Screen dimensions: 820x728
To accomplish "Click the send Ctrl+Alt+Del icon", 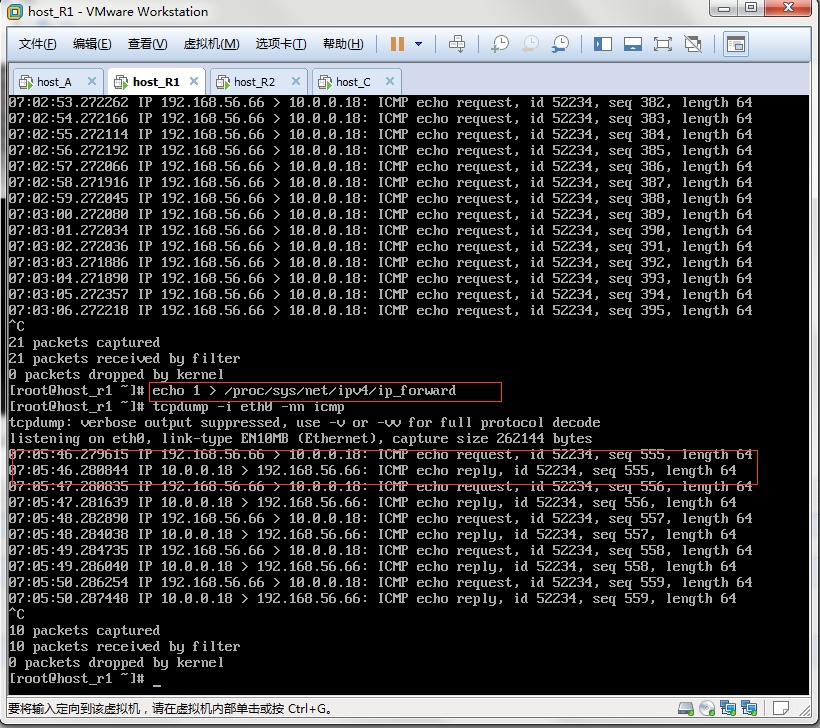I will (457, 44).
